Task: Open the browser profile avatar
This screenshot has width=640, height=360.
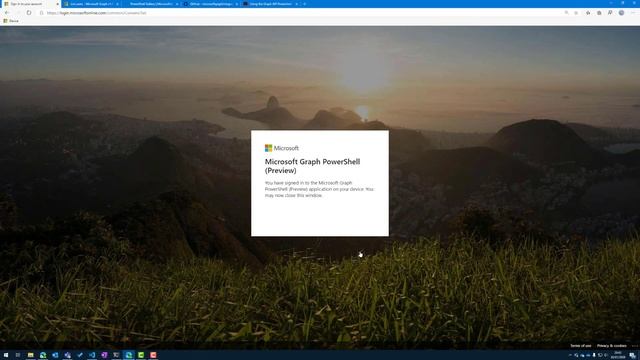Action: click(621, 13)
